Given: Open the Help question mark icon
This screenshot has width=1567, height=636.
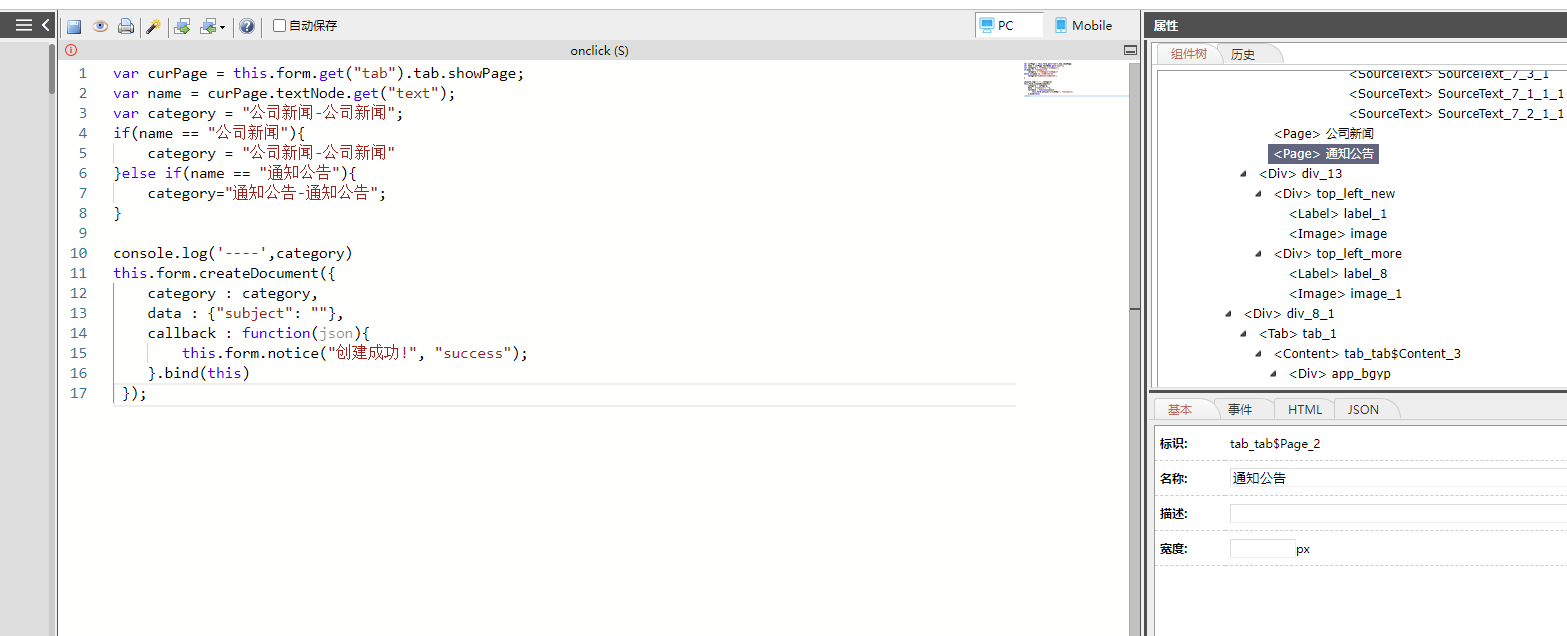Looking at the screenshot, I should click(x=247, y=26).
